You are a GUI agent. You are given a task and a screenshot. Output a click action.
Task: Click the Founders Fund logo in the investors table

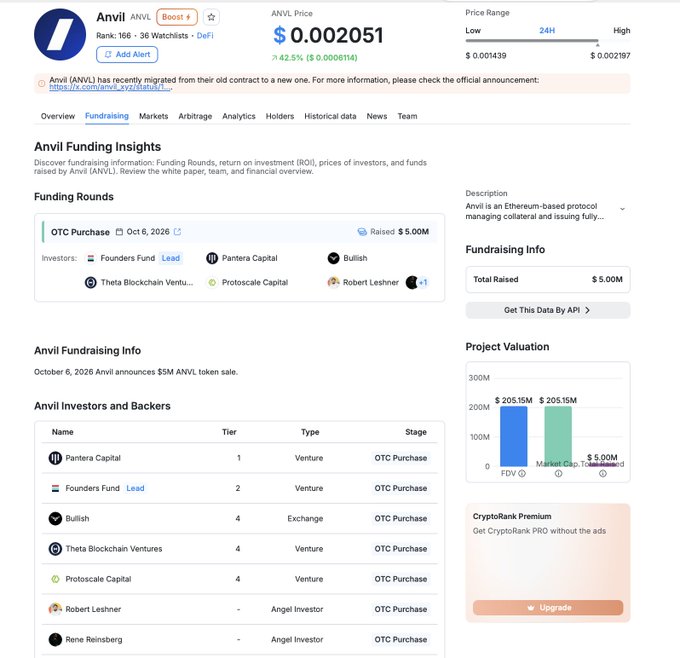[55, 488]
